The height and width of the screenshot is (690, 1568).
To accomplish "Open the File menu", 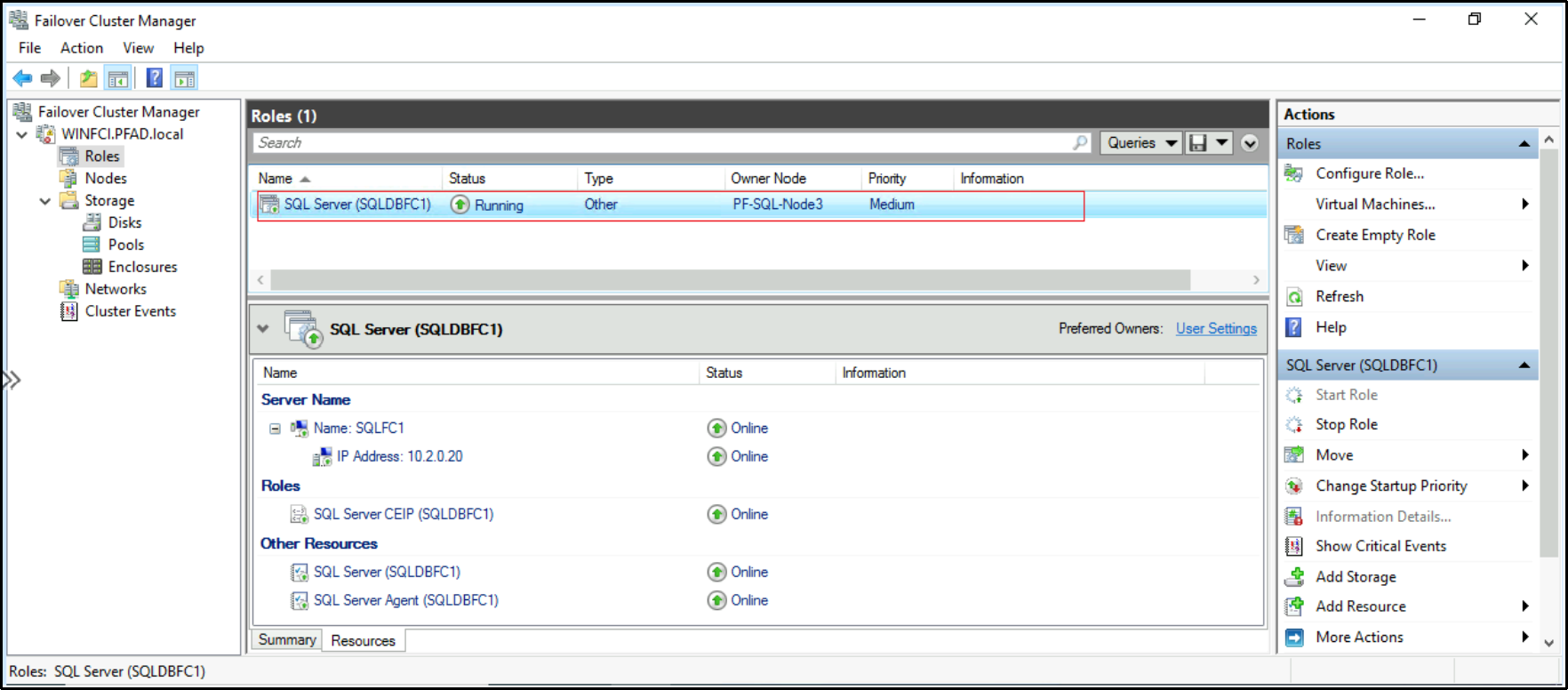I will pyautogui.click(x=29, y=48).
